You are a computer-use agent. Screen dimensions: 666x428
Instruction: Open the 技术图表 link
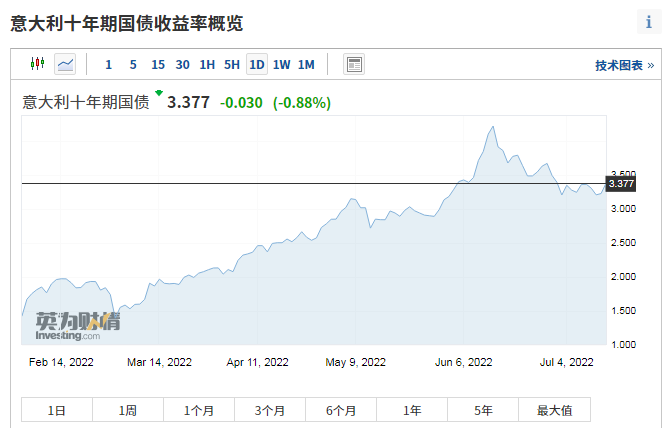[624, 66]
